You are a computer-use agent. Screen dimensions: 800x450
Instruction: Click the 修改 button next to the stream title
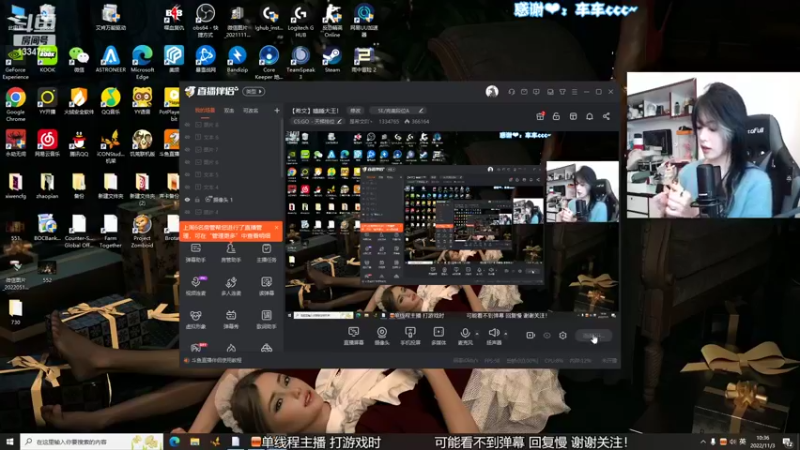pyautogui.click(x=355, y=110)
